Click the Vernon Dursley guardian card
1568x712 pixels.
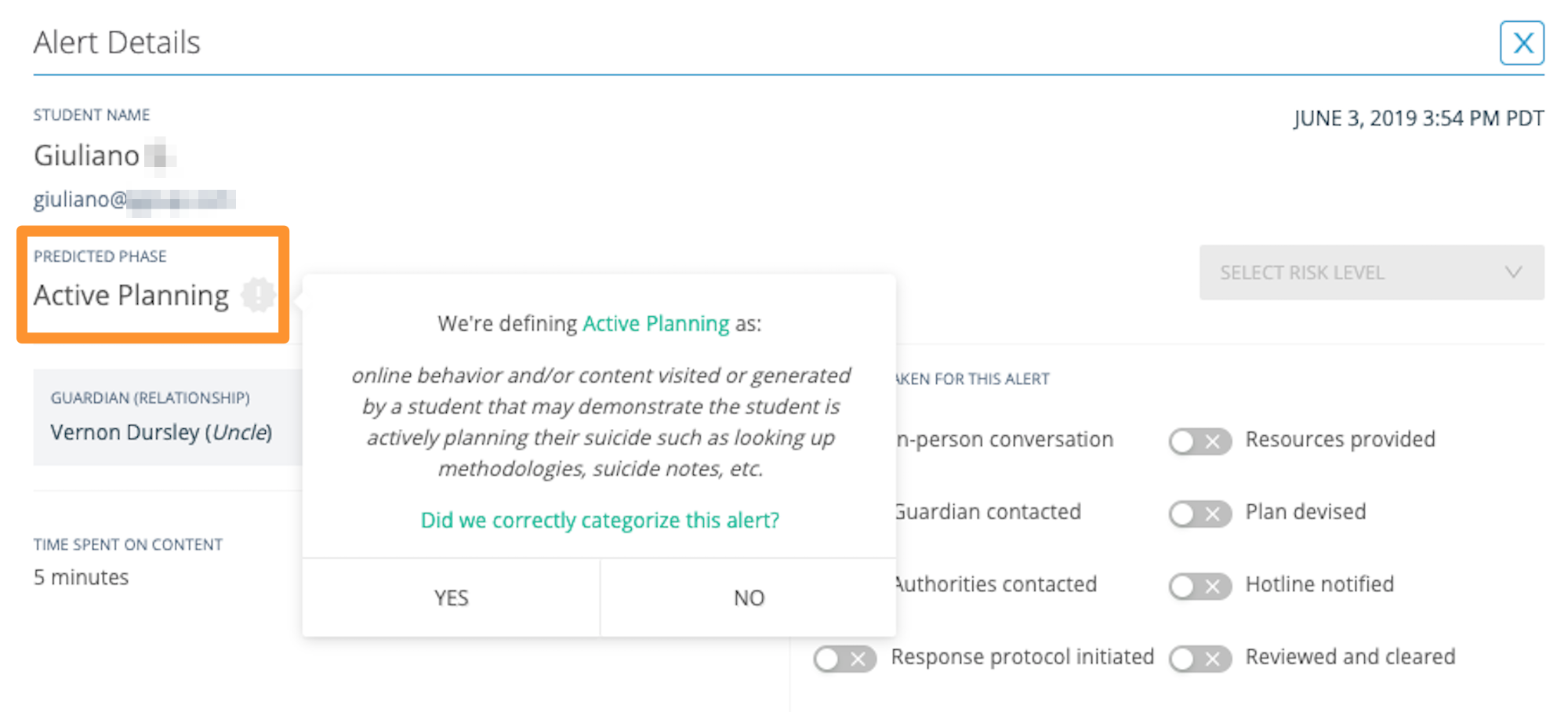162,417
